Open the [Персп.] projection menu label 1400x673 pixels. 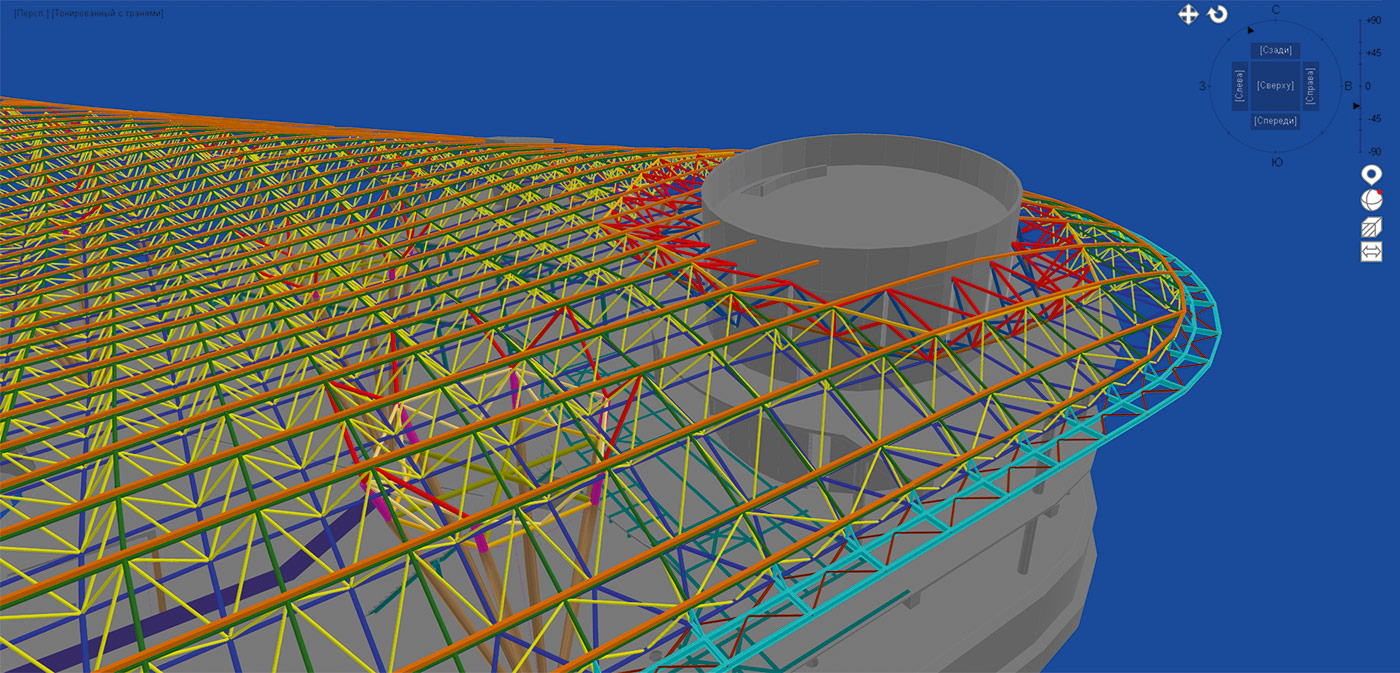pyautogui.click(x=29, y=13)
